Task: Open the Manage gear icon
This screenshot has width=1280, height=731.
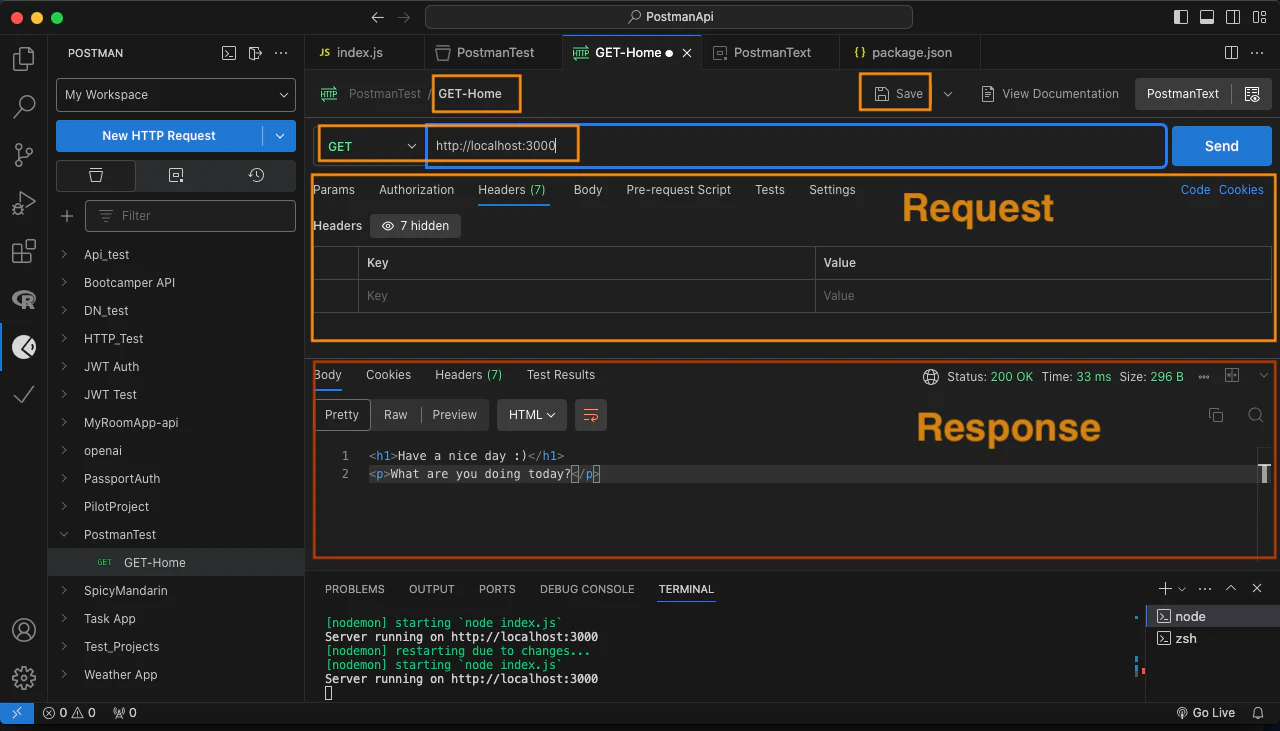Action: coord(23,678)
